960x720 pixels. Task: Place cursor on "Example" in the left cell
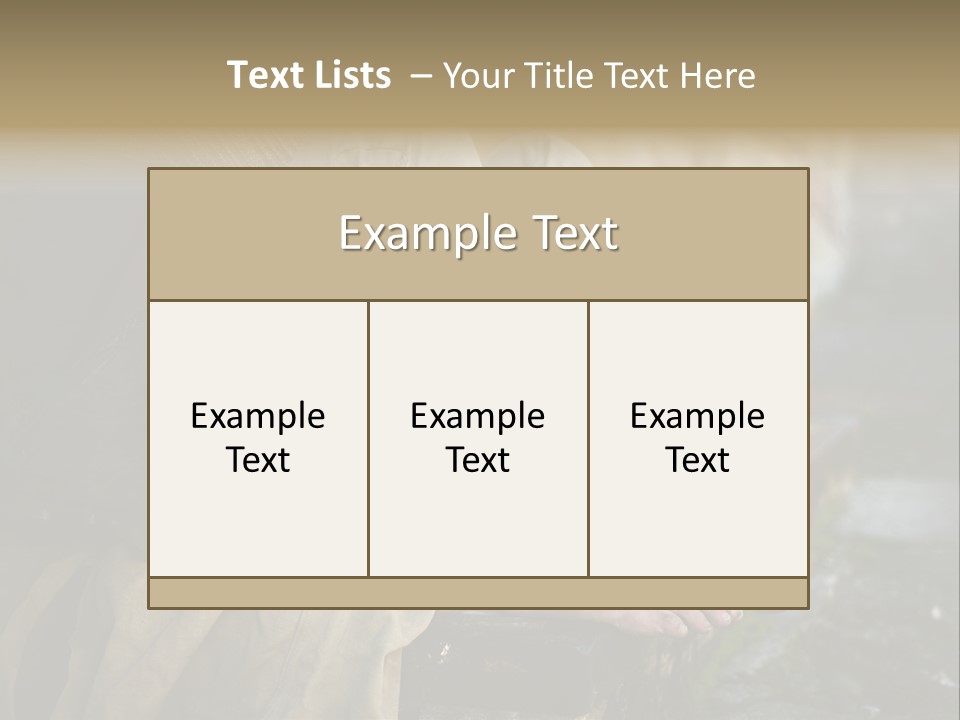click(258, 418)
